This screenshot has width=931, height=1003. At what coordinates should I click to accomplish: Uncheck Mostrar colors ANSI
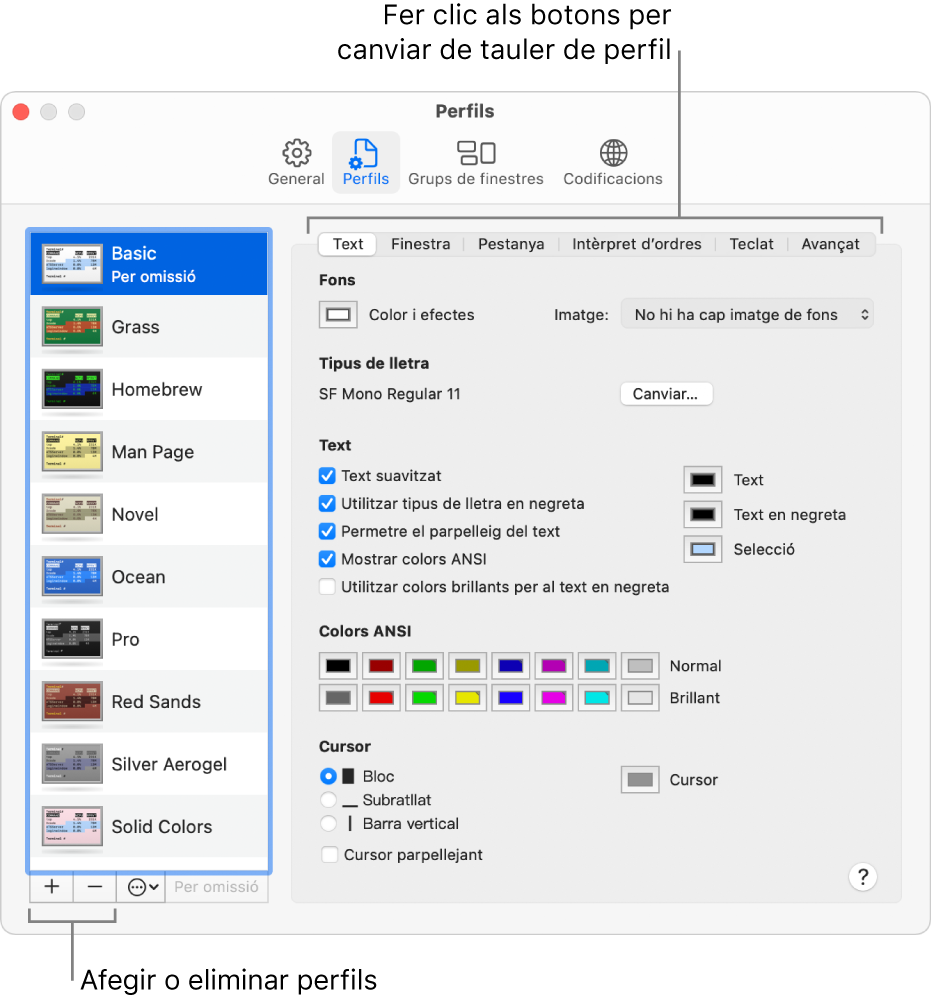(x=327, y=559)
